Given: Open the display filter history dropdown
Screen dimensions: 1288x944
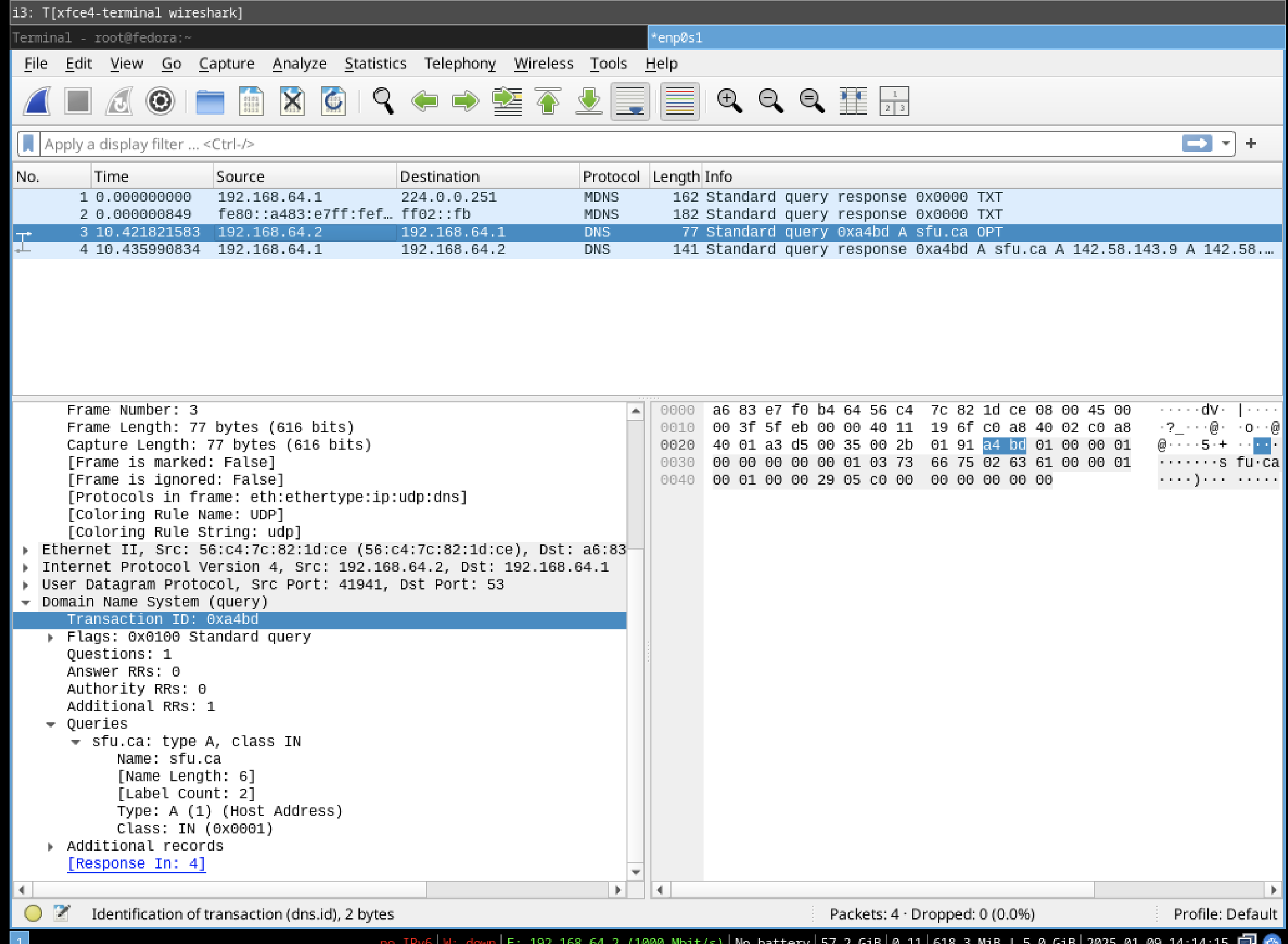Looking at the screenshot, I should tap(1225, 144).
